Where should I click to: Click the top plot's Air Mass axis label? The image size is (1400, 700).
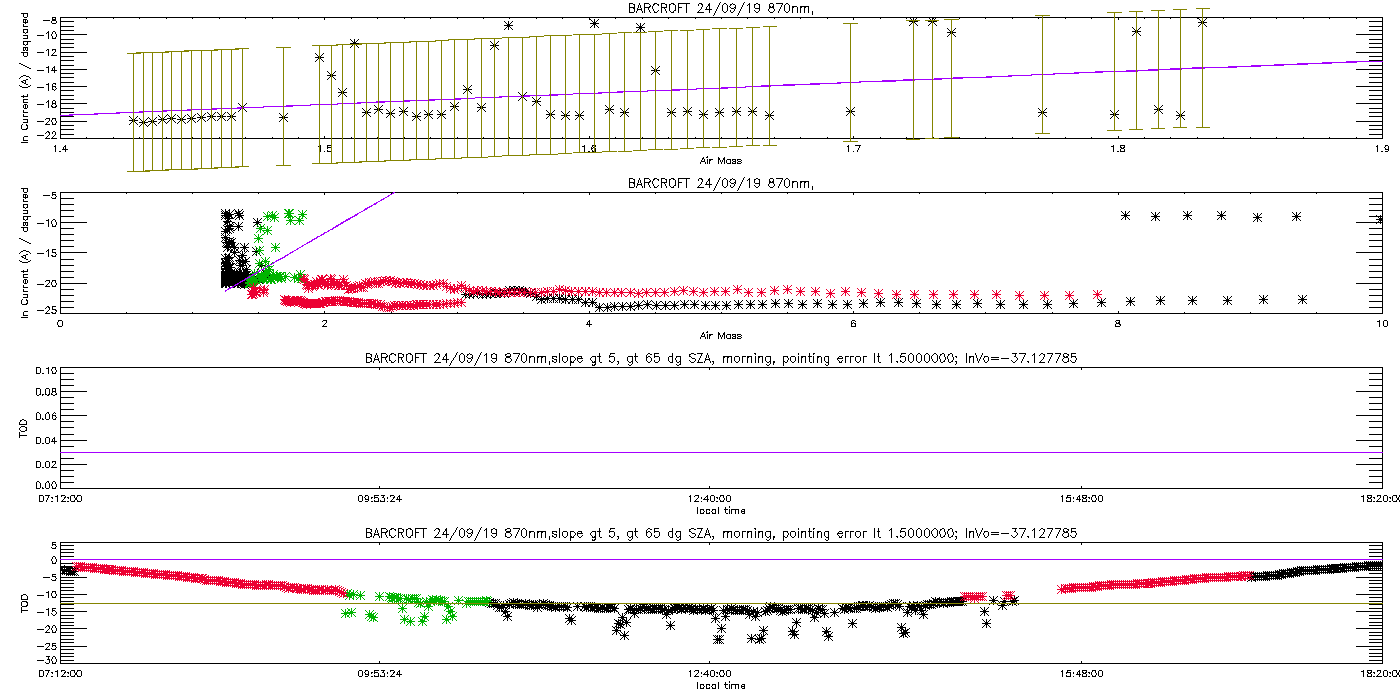point(721,158)
